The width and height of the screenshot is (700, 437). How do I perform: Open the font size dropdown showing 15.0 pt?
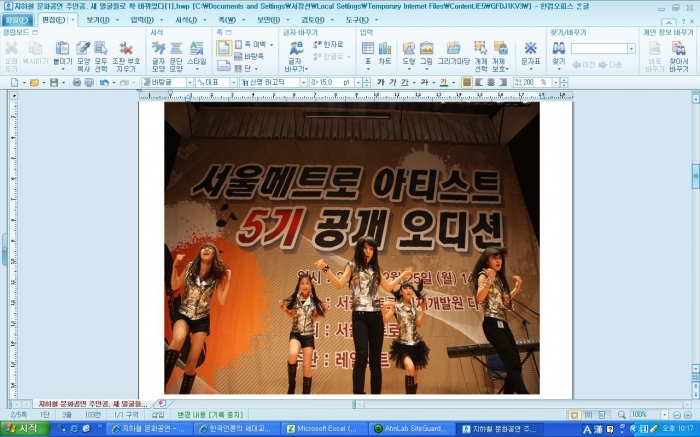tap(358, 83)
